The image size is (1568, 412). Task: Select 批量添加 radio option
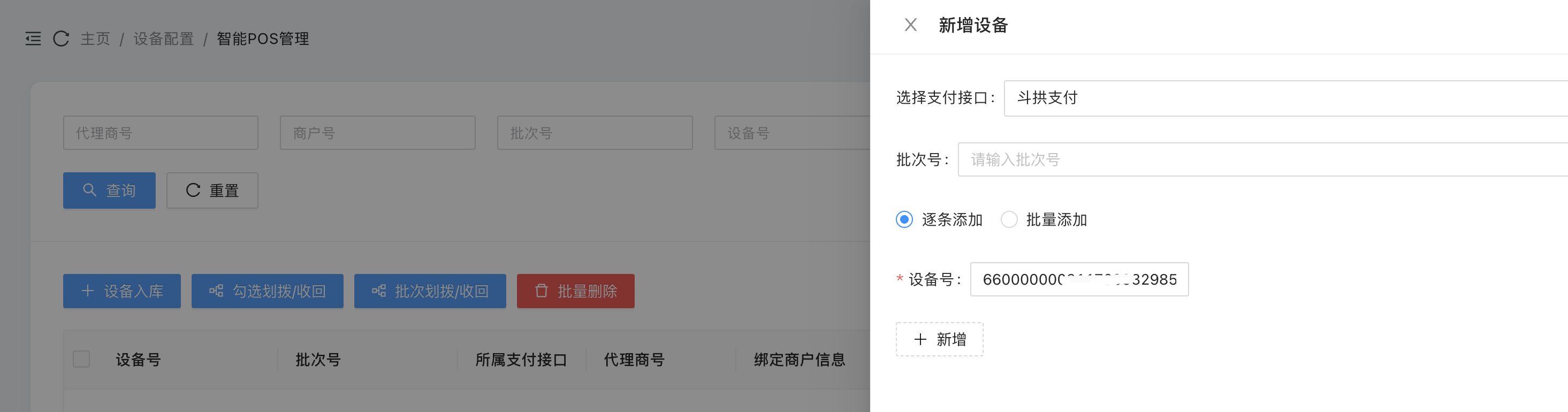(1009, 219)
